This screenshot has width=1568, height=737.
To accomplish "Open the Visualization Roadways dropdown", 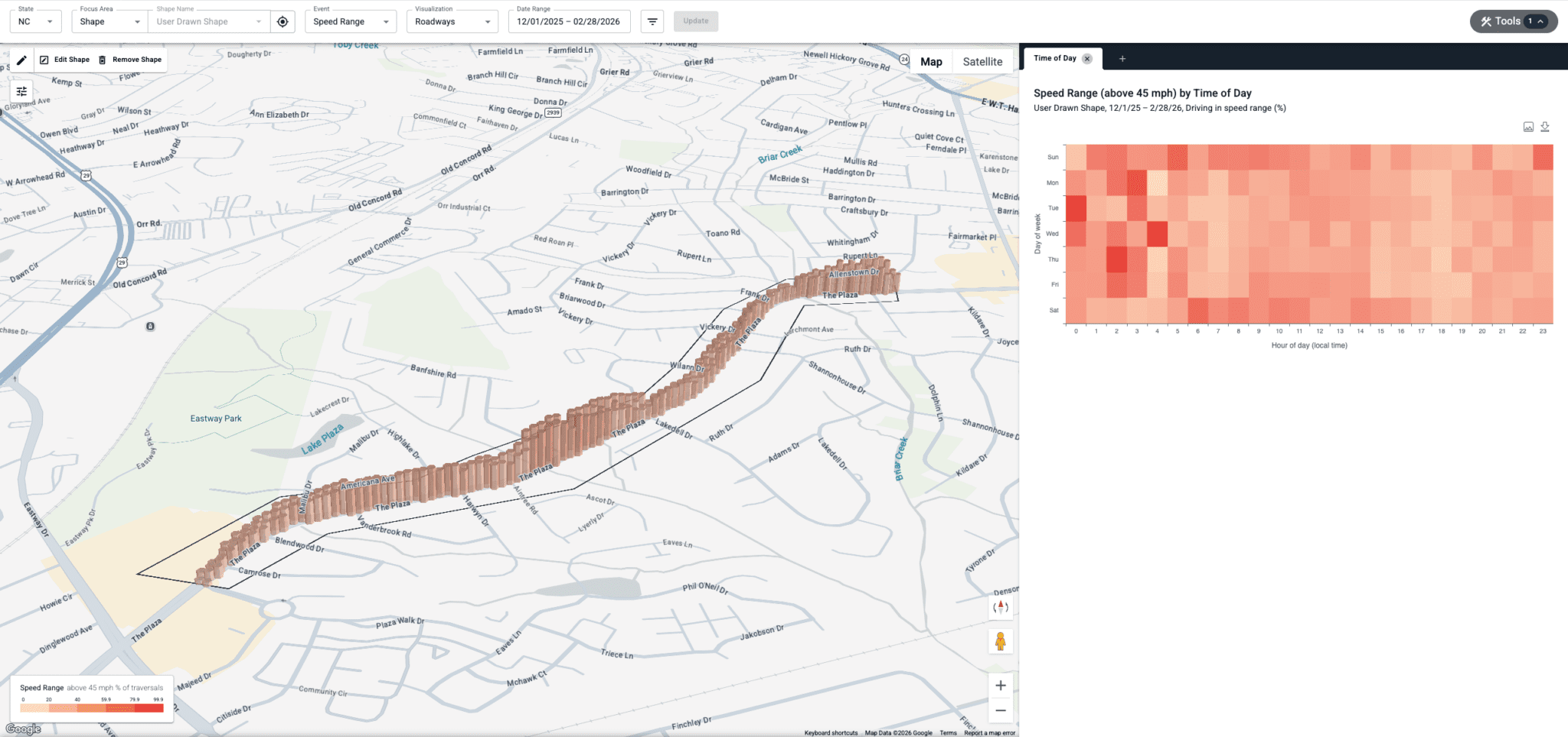I will coord(452,21).
